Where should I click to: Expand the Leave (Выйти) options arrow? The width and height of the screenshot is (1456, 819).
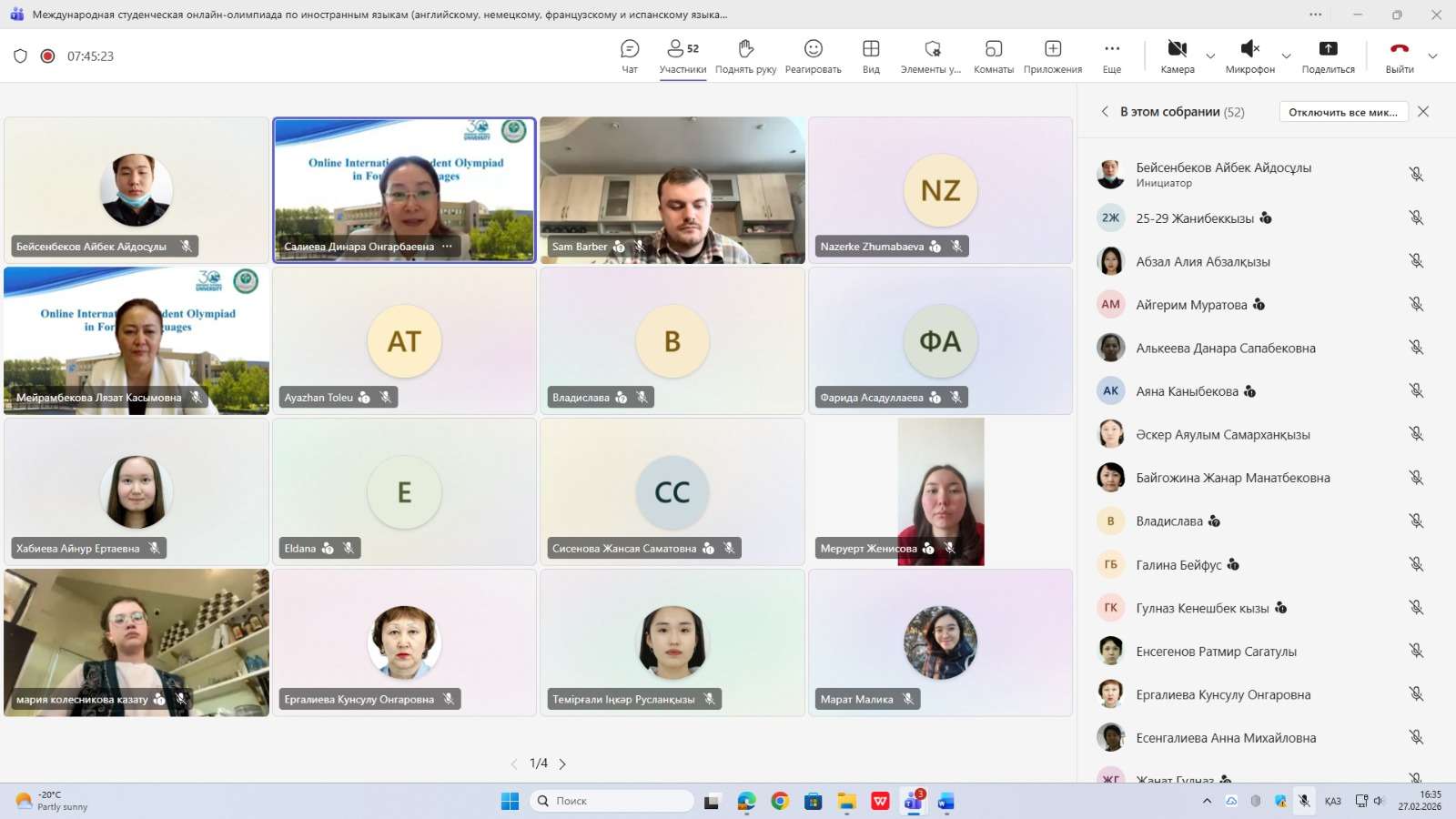tap(1432, 56)
